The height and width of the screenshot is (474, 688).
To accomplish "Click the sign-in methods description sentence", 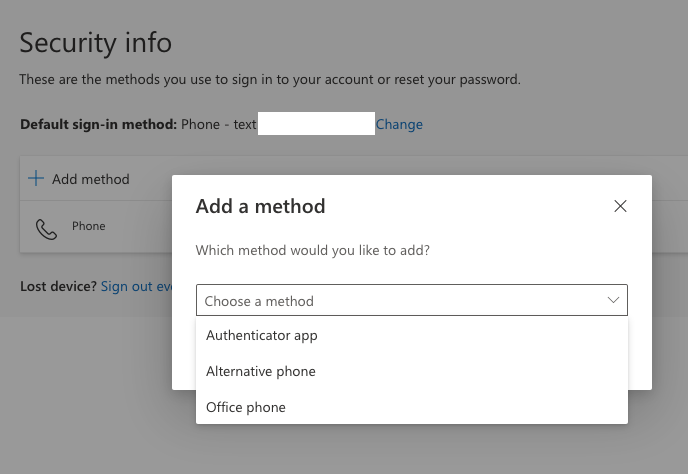I will tap(270, 79).
